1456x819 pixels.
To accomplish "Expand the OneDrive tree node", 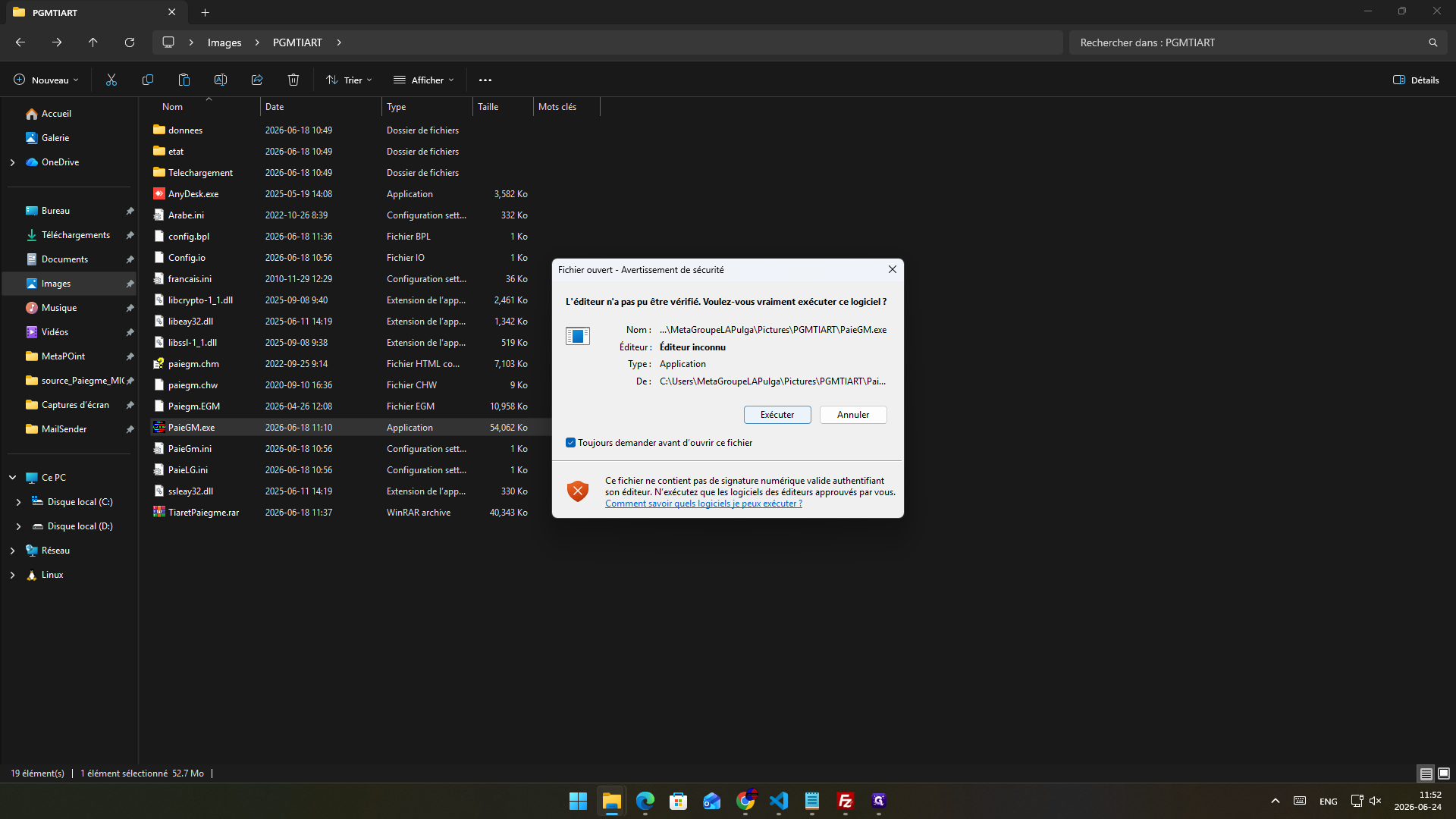I will (12, 162).
